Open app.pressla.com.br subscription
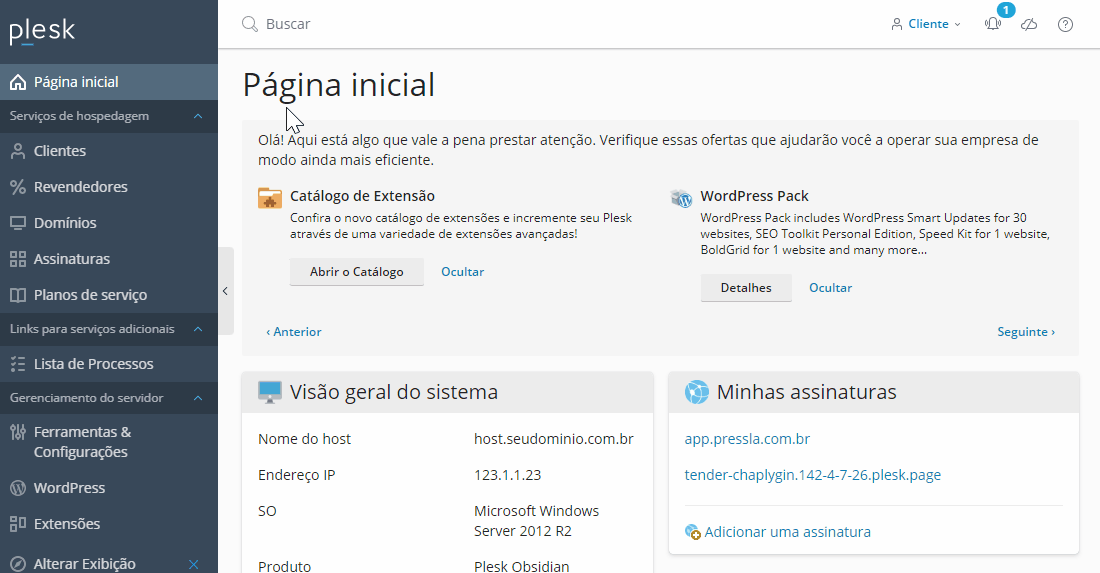The width and height of the screenshot is (1100, 573). [x=747, y=439]
